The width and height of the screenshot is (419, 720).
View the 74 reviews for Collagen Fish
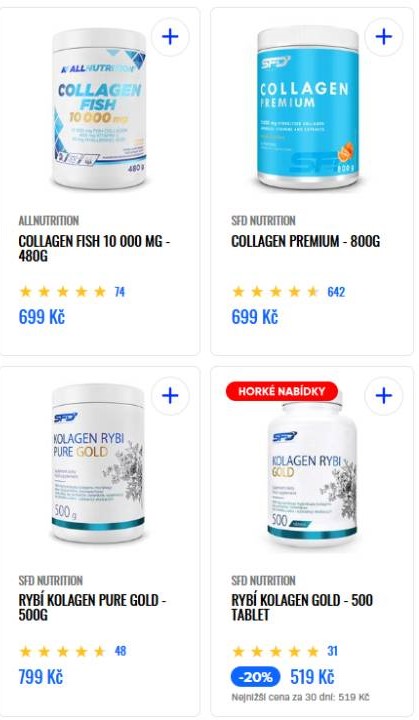119,292
